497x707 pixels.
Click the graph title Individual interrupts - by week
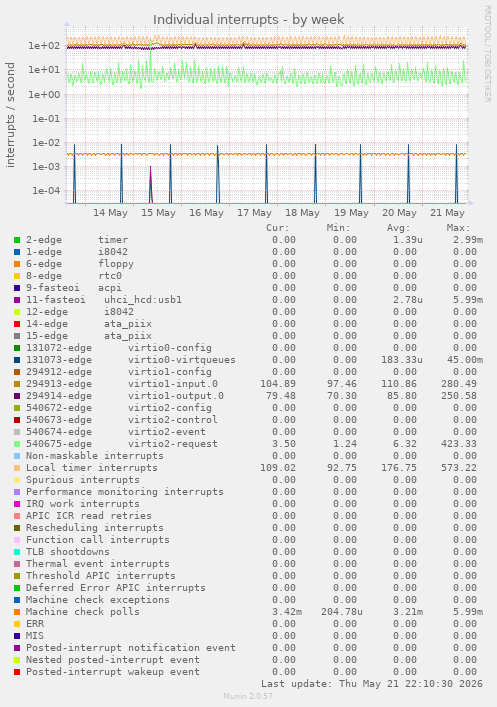pyautogui.click(x=248, y=19)
